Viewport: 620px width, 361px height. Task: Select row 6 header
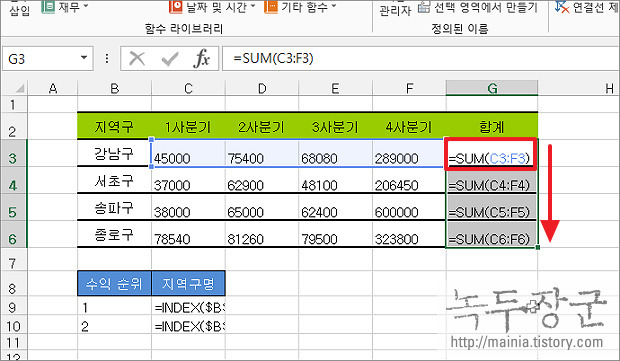click(13, 234)
